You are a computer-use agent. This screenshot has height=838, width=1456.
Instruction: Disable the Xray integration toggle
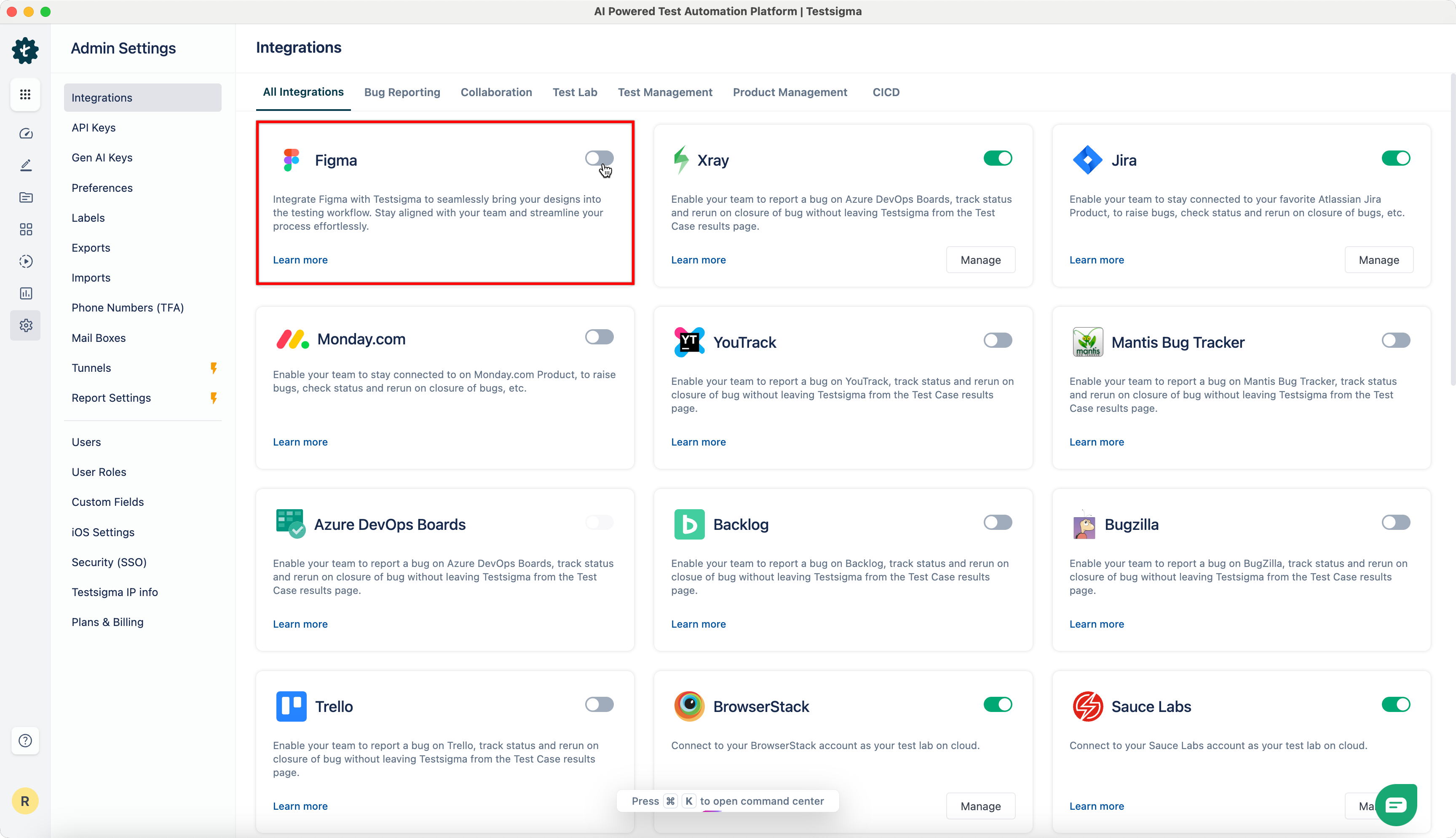[997, 158]
